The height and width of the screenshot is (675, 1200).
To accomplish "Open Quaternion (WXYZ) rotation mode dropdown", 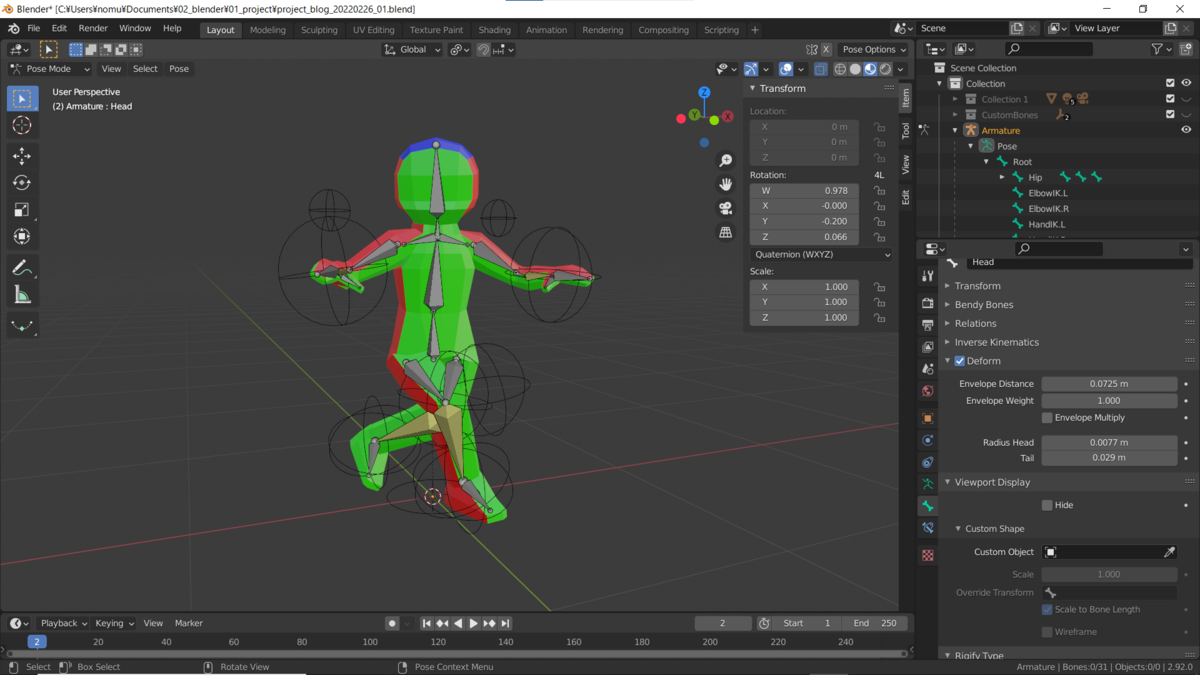I will click(821, 255).
